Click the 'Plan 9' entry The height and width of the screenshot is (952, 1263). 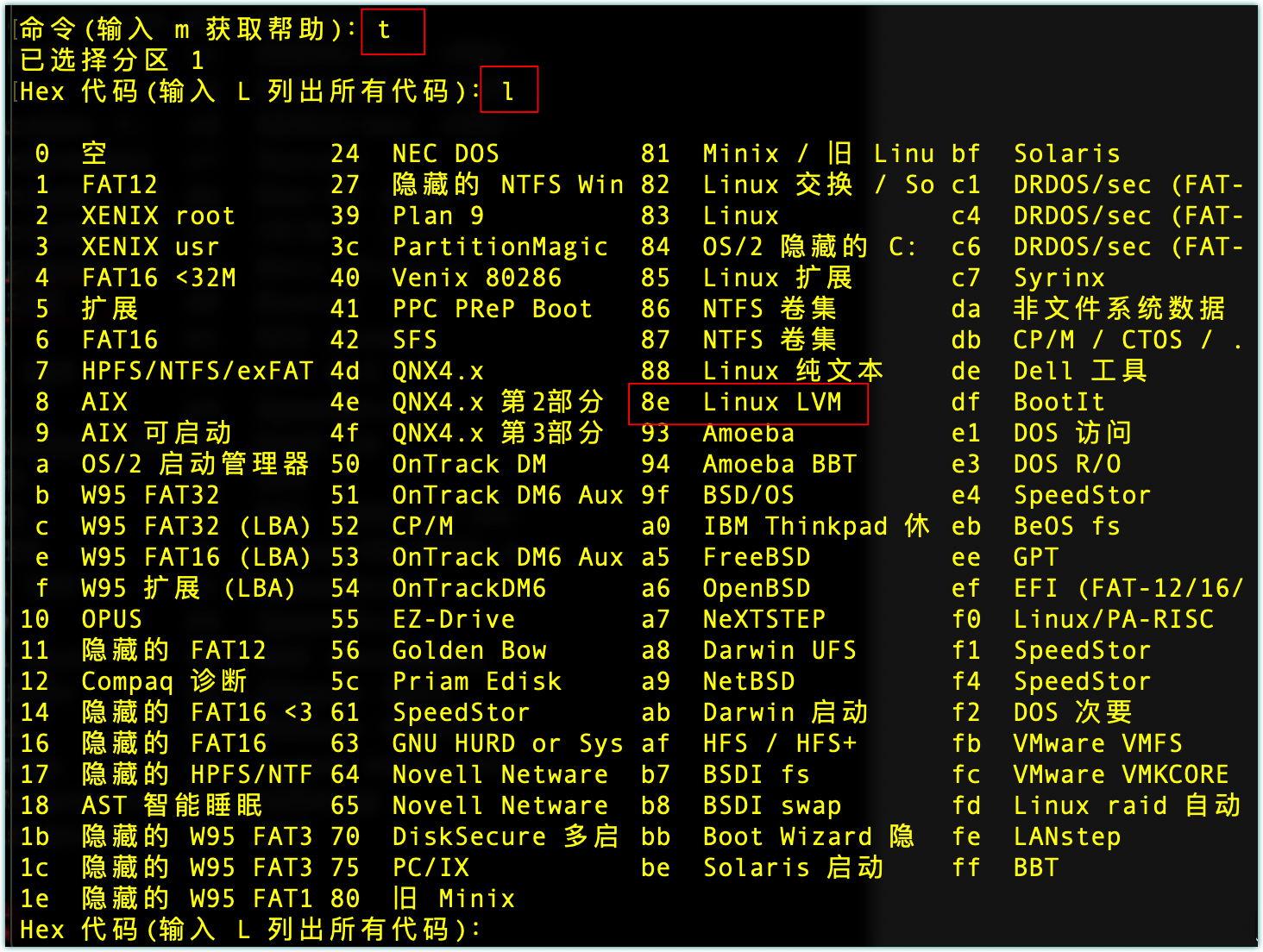438,216
